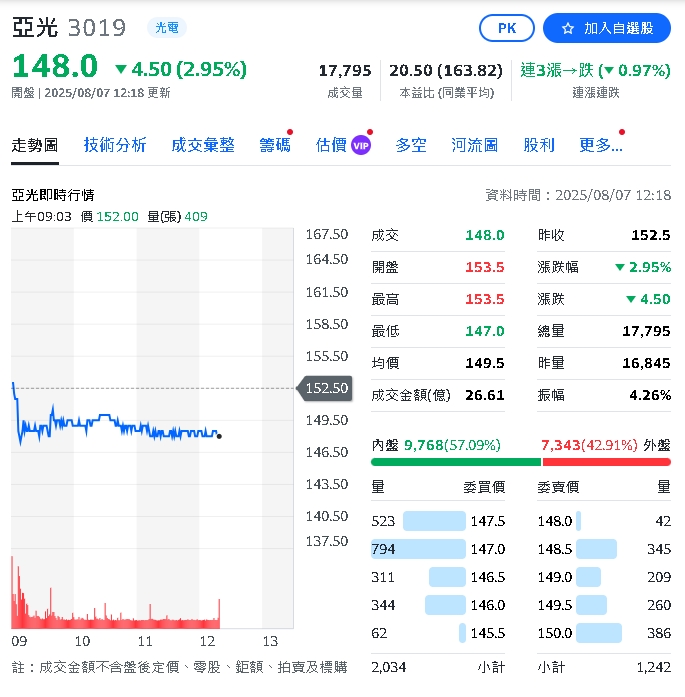Click the 昨量 16,845 value
Image resolution: width=685 pixels, height=697 pixels.
pyautogui.click(x=646, y=363)
